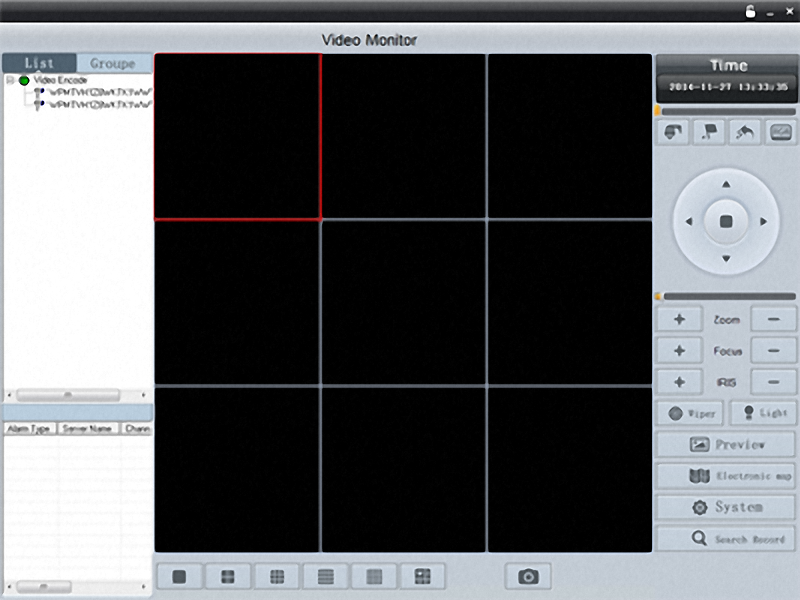Decrease Zoom with minus button

click(773, 319)
